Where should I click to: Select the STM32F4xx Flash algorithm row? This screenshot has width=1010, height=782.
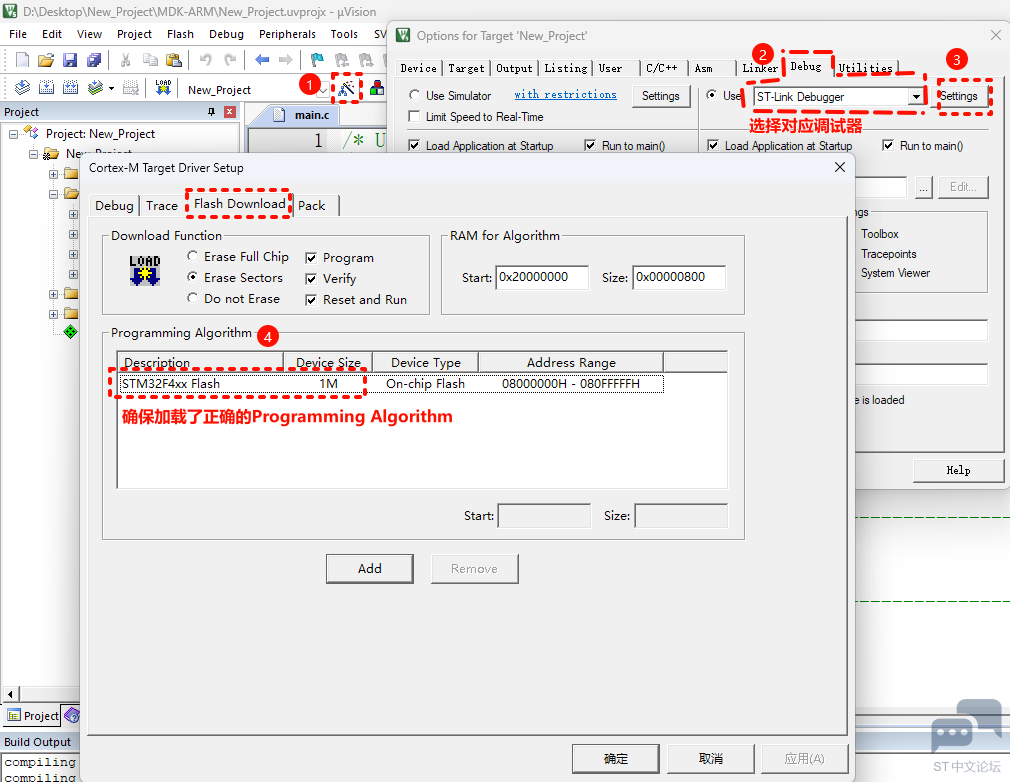[x=390, y=384]
